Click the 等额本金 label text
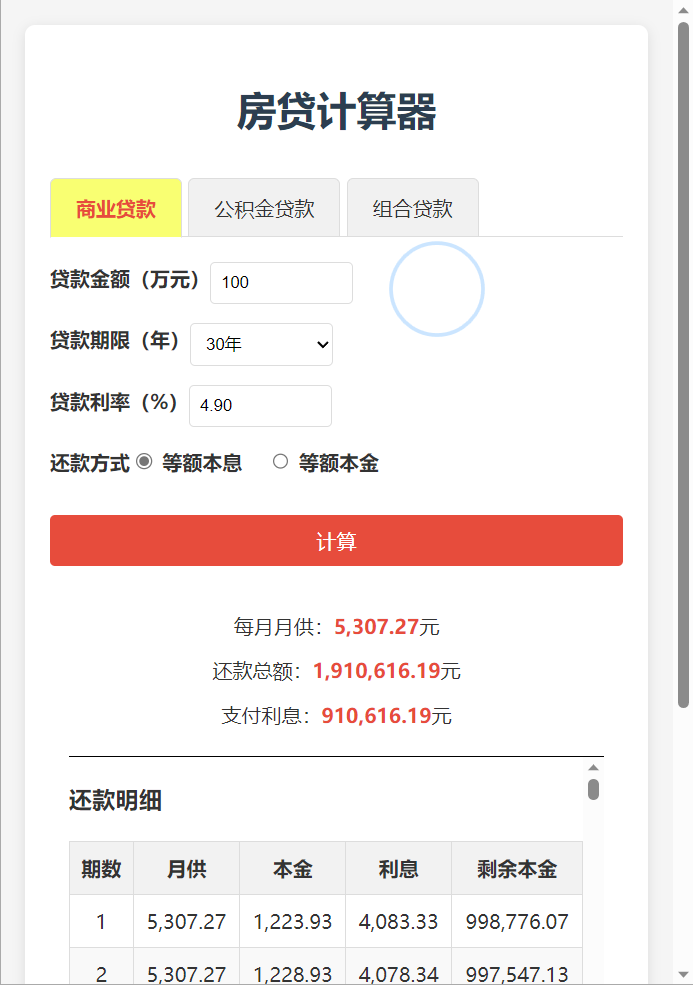Viewport: 693px width, 985px height. (x=339, y=463)
